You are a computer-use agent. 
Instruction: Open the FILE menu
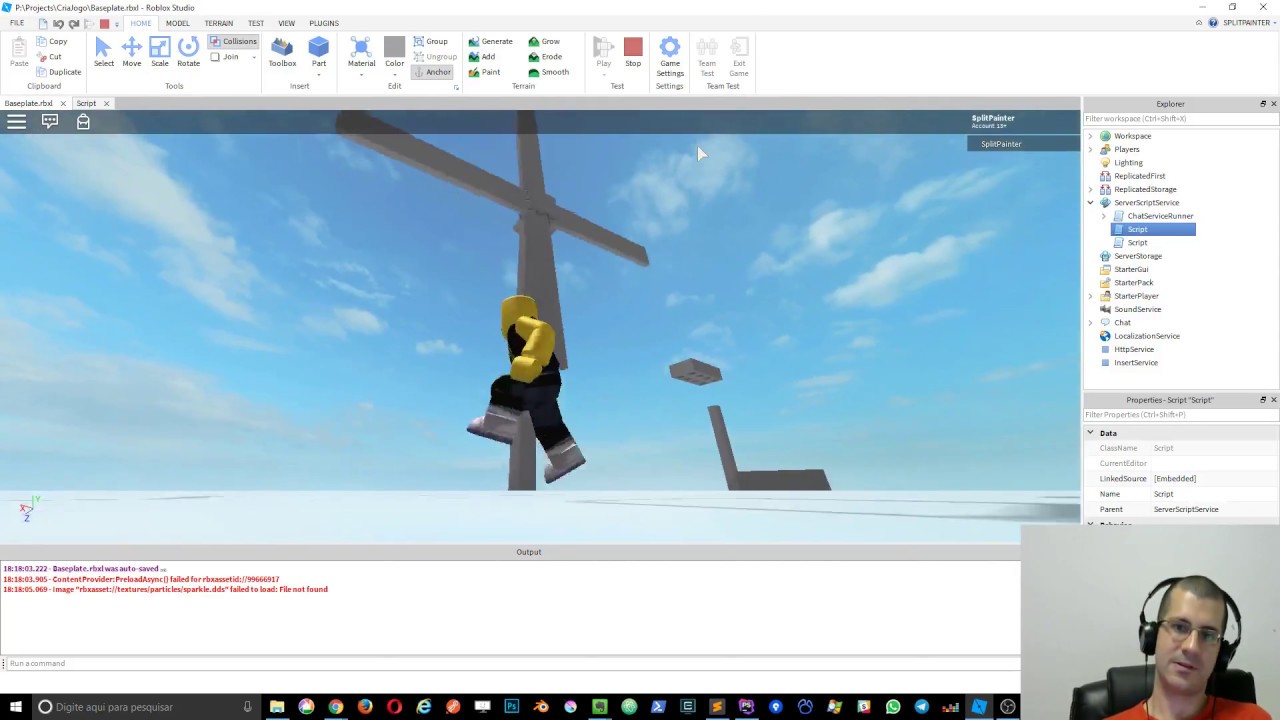click(17, 23)
